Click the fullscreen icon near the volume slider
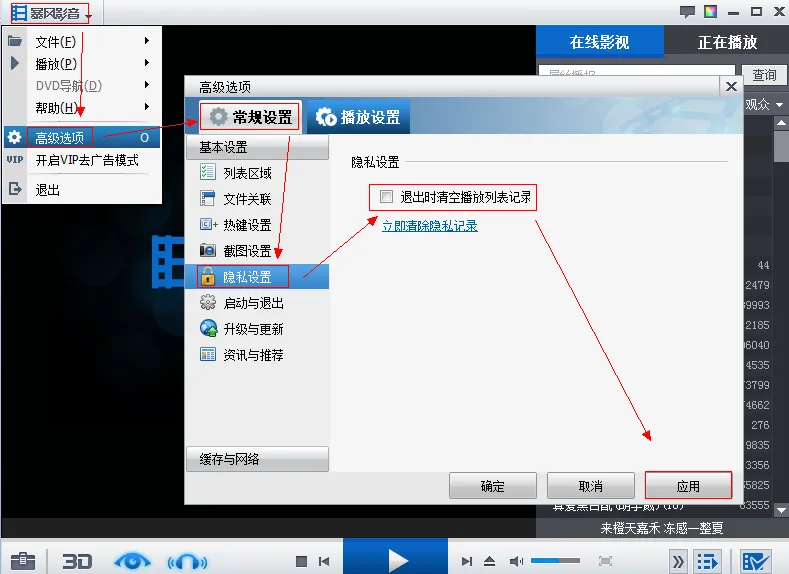This screenshot has height=574, width=789. tap(605, 561)
